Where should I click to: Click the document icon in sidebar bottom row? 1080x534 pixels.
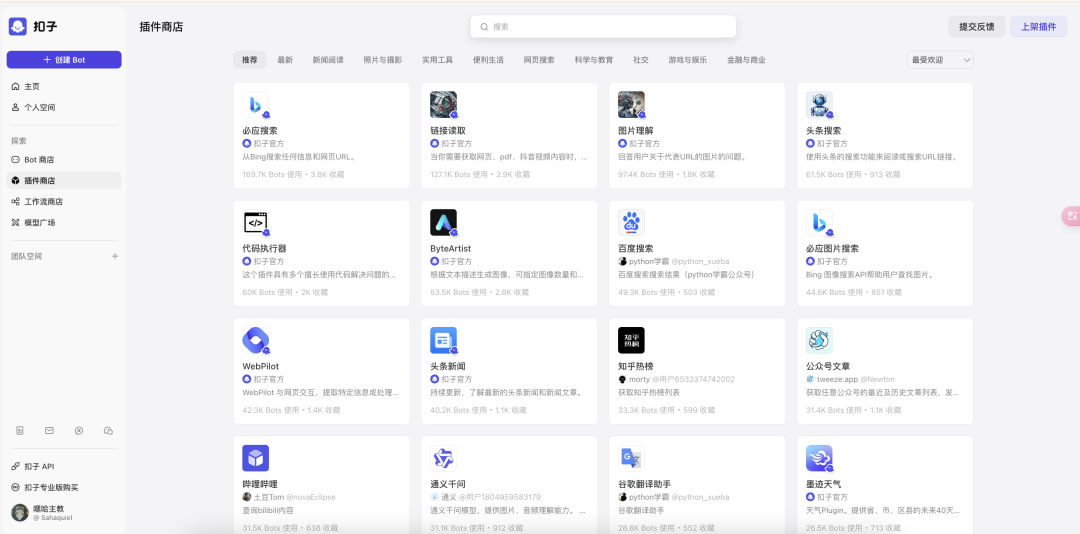click(x=20, y=431)
